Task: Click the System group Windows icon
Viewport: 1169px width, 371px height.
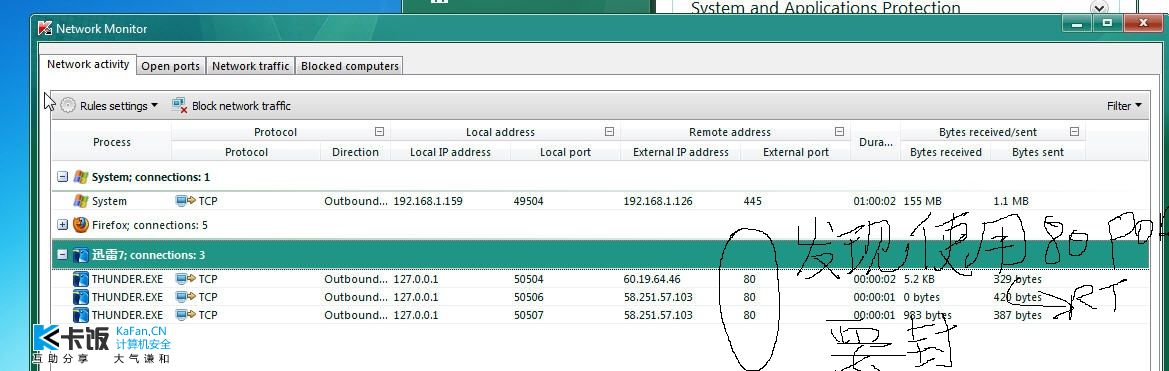Action: [x=81, y=177]
